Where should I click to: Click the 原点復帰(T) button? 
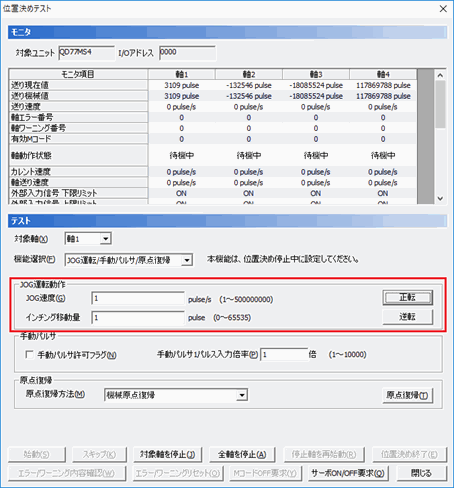pyautogui.click(x=407, y=395)
